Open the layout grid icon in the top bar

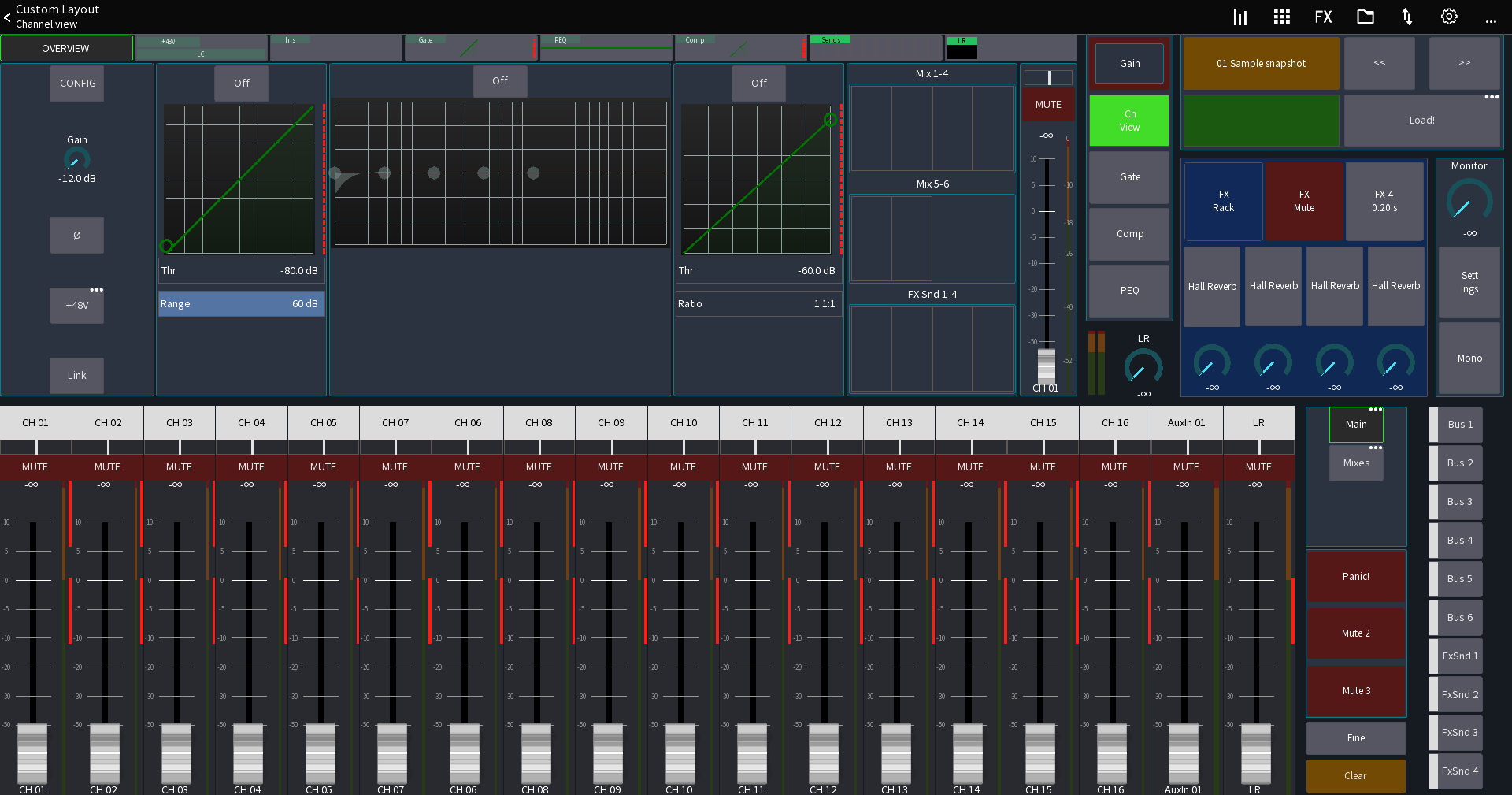pos(1281,16)
